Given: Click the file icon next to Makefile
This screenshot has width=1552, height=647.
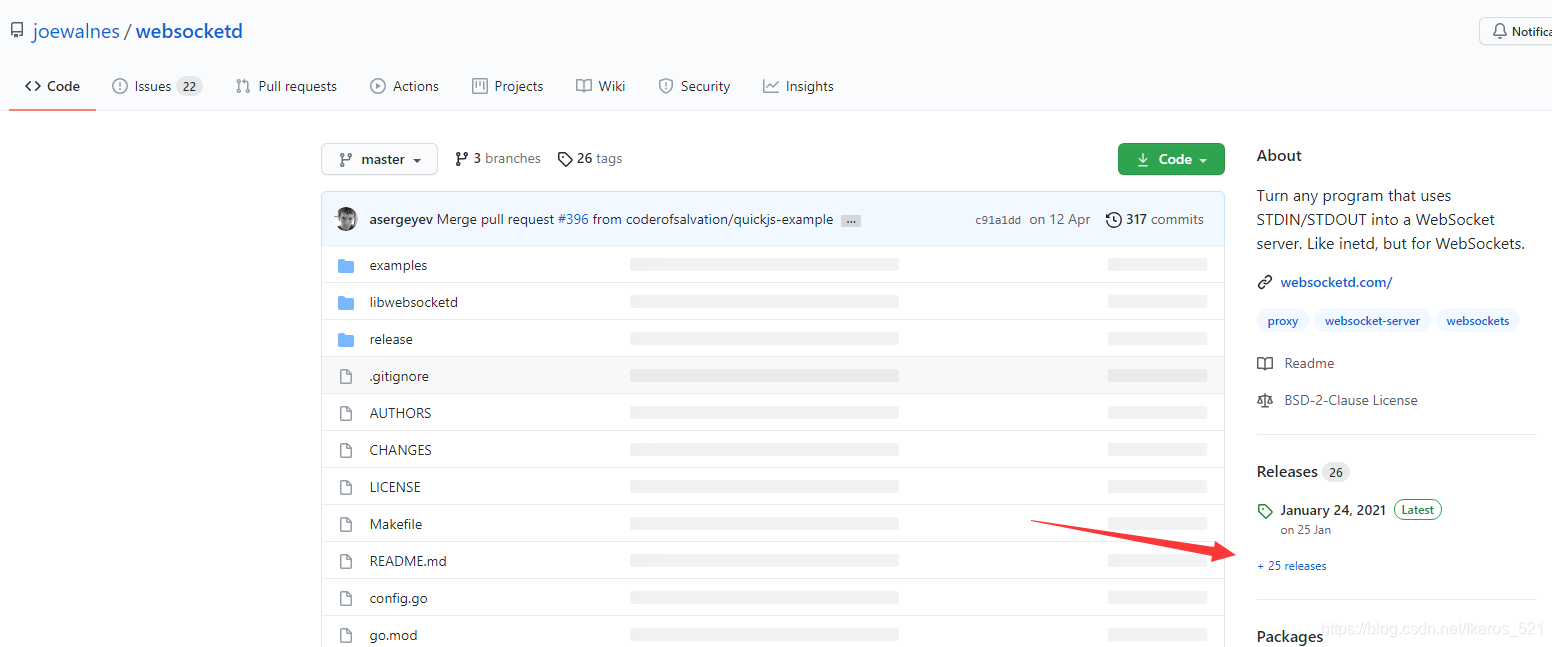Looking at the screenshot, I should (x=346, y=524).
